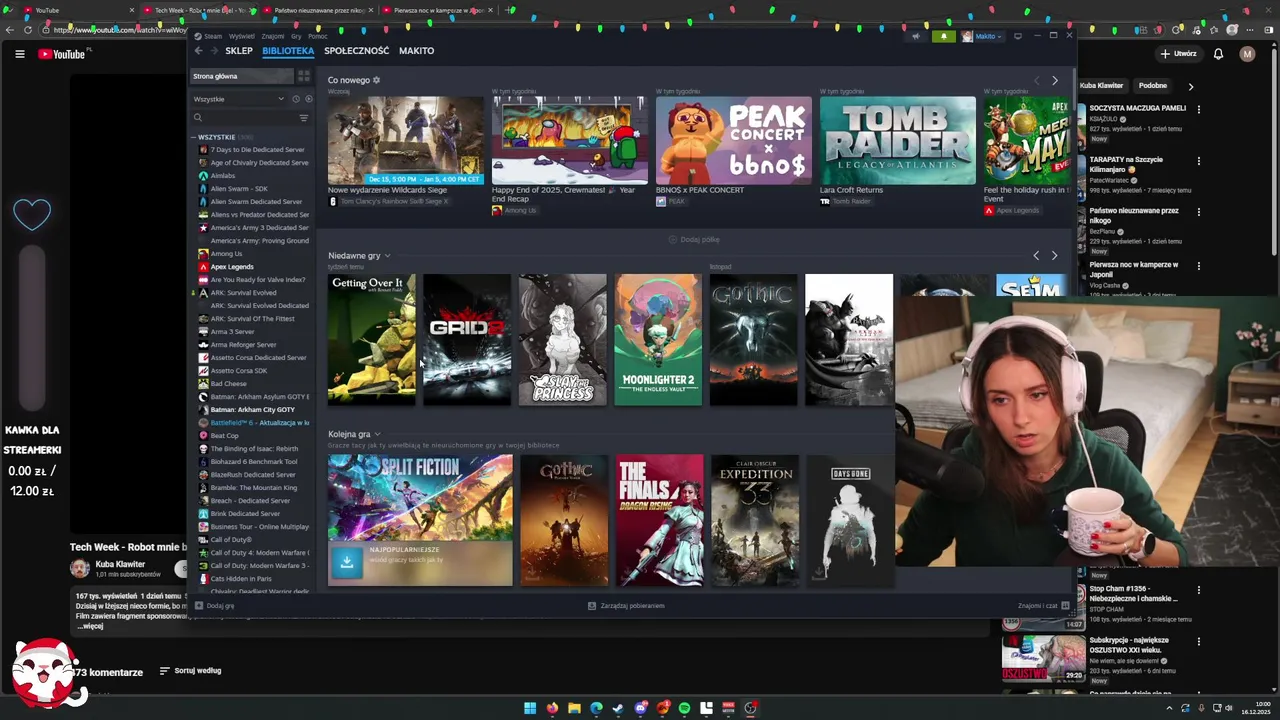This screenshot has height=720, width=1280.
Task: Open the Makito account dropdown
Action: point(982,36)
